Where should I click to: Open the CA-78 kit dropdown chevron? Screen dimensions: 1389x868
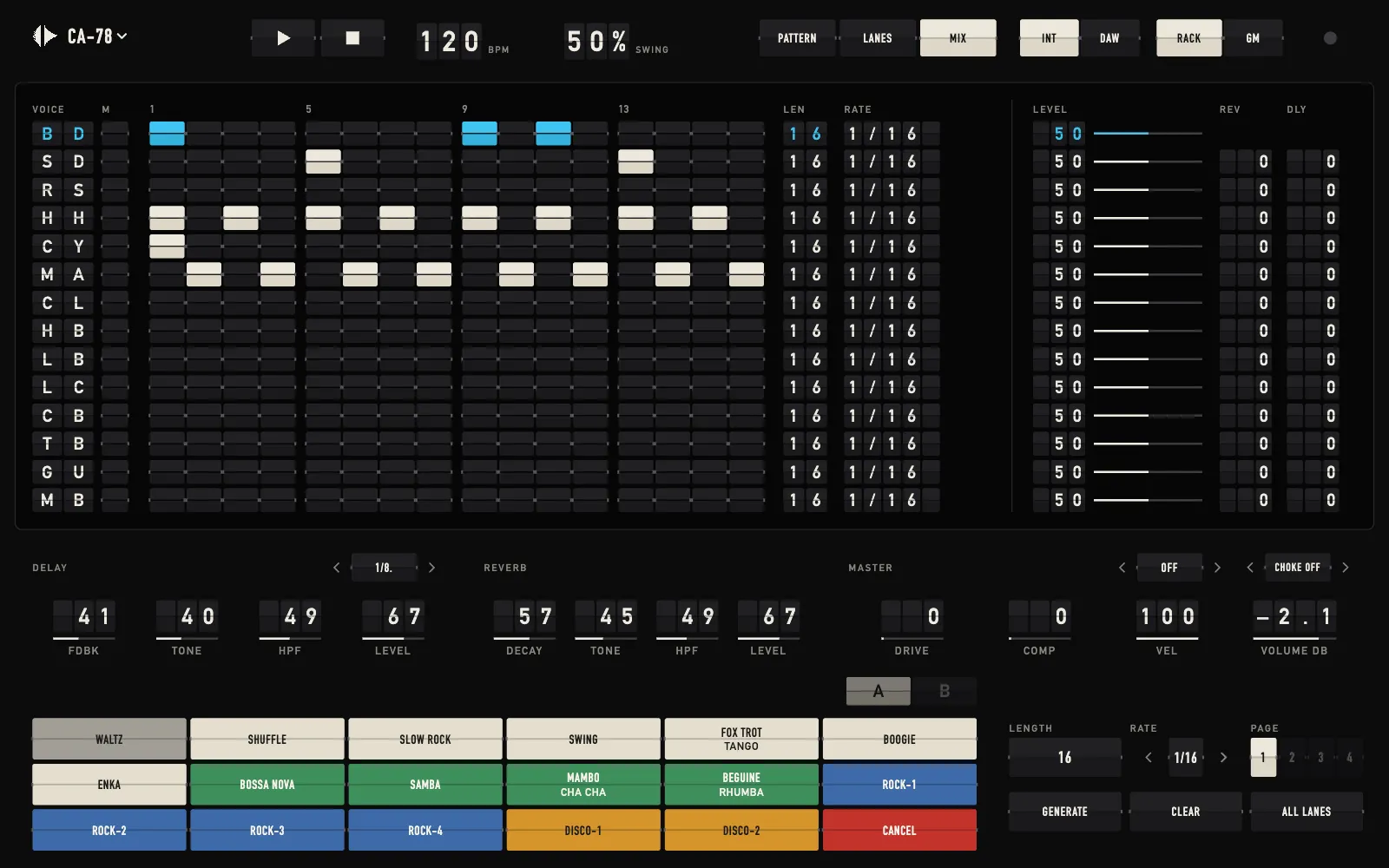[122, 36]
